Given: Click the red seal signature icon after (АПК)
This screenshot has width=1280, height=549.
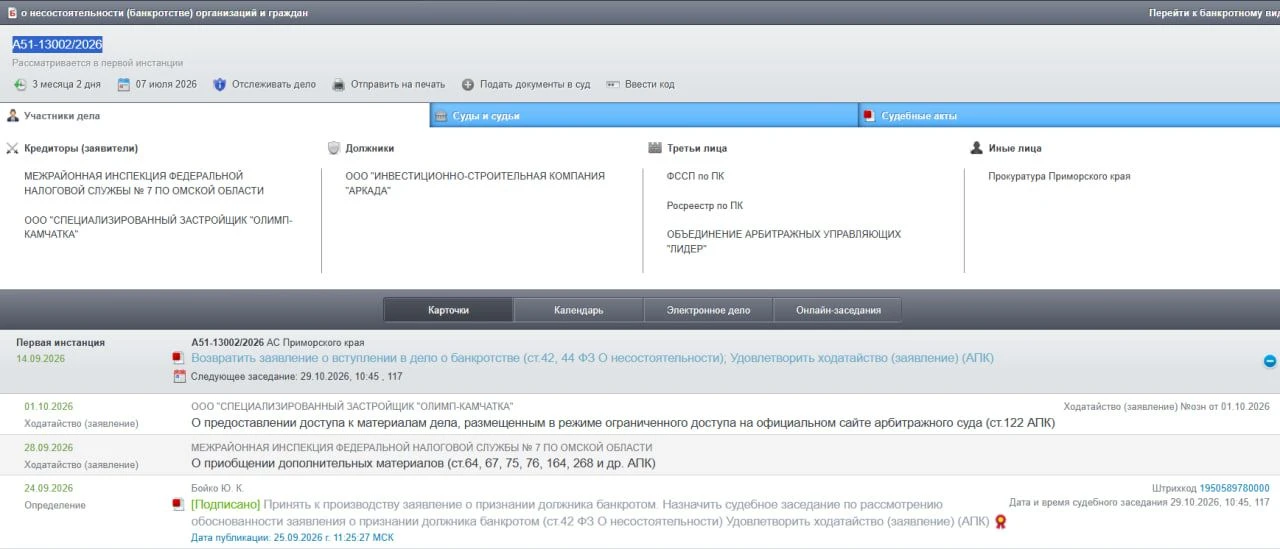Looking at the screenshot, I should coord(1000,521).
